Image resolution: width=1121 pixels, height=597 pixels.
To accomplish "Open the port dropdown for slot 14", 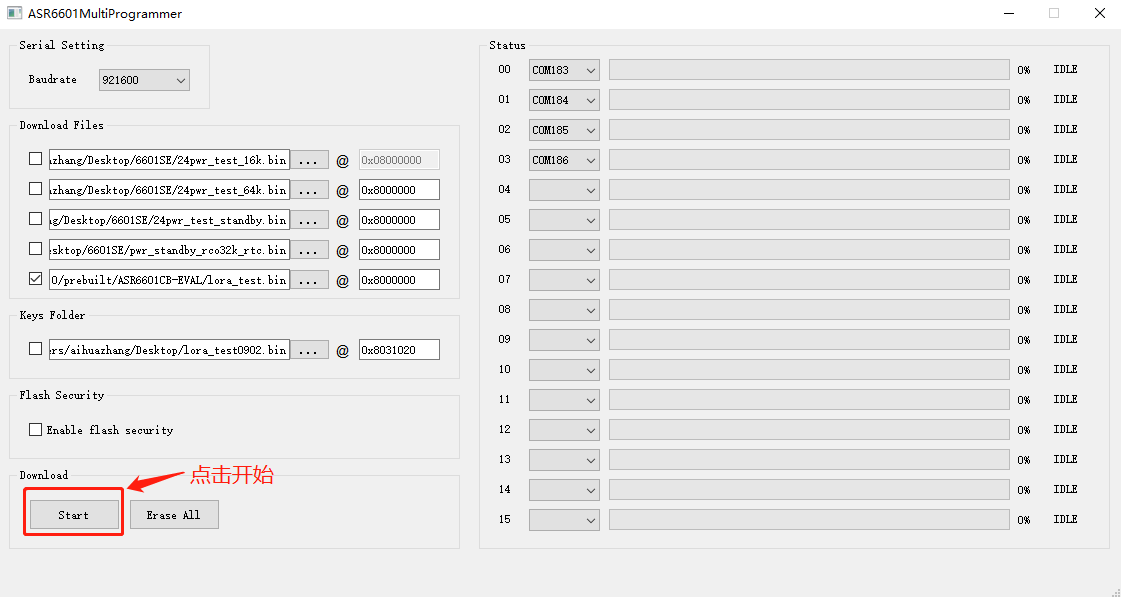I will pyautogui.click(x=564, y=490).
